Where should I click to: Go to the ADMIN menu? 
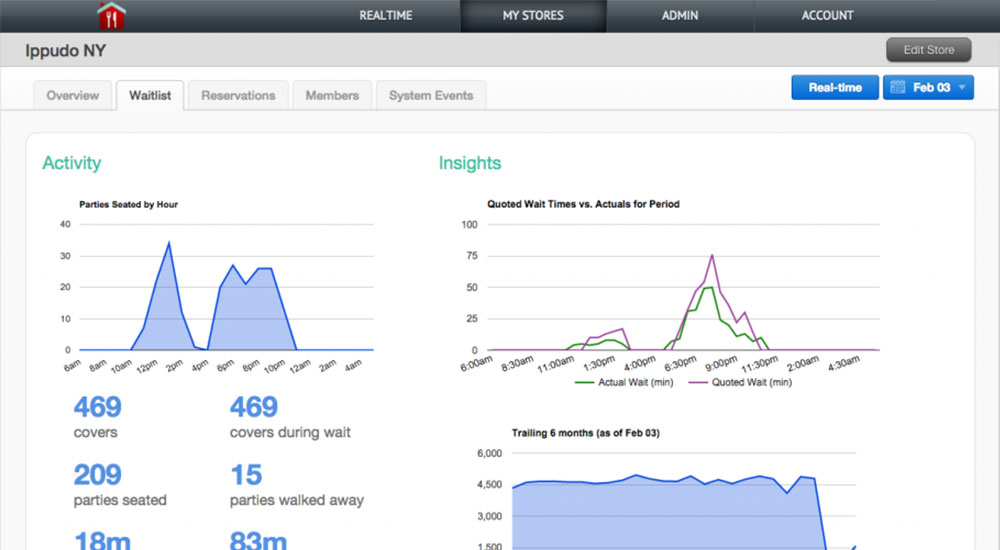click(680, 15)
